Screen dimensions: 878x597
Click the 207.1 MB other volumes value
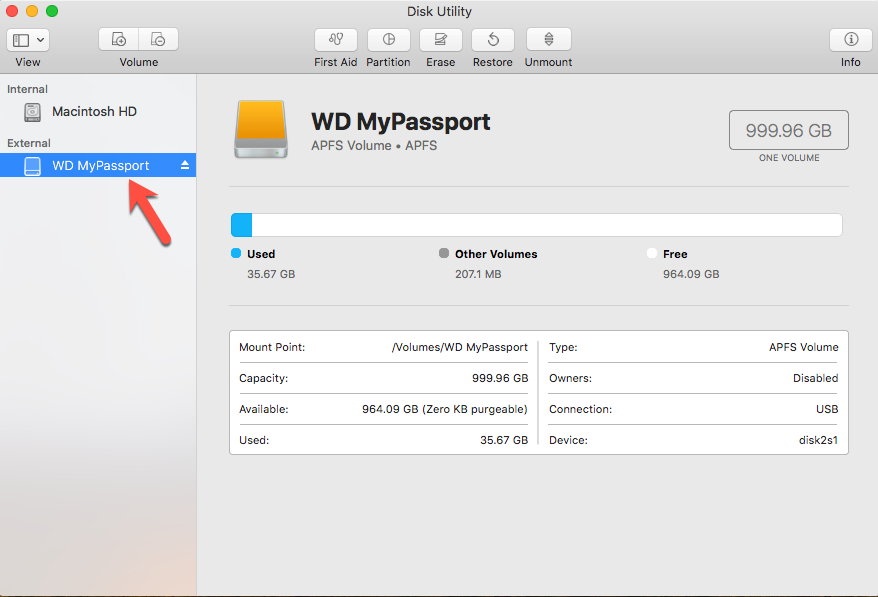click(x=478, y=274)
